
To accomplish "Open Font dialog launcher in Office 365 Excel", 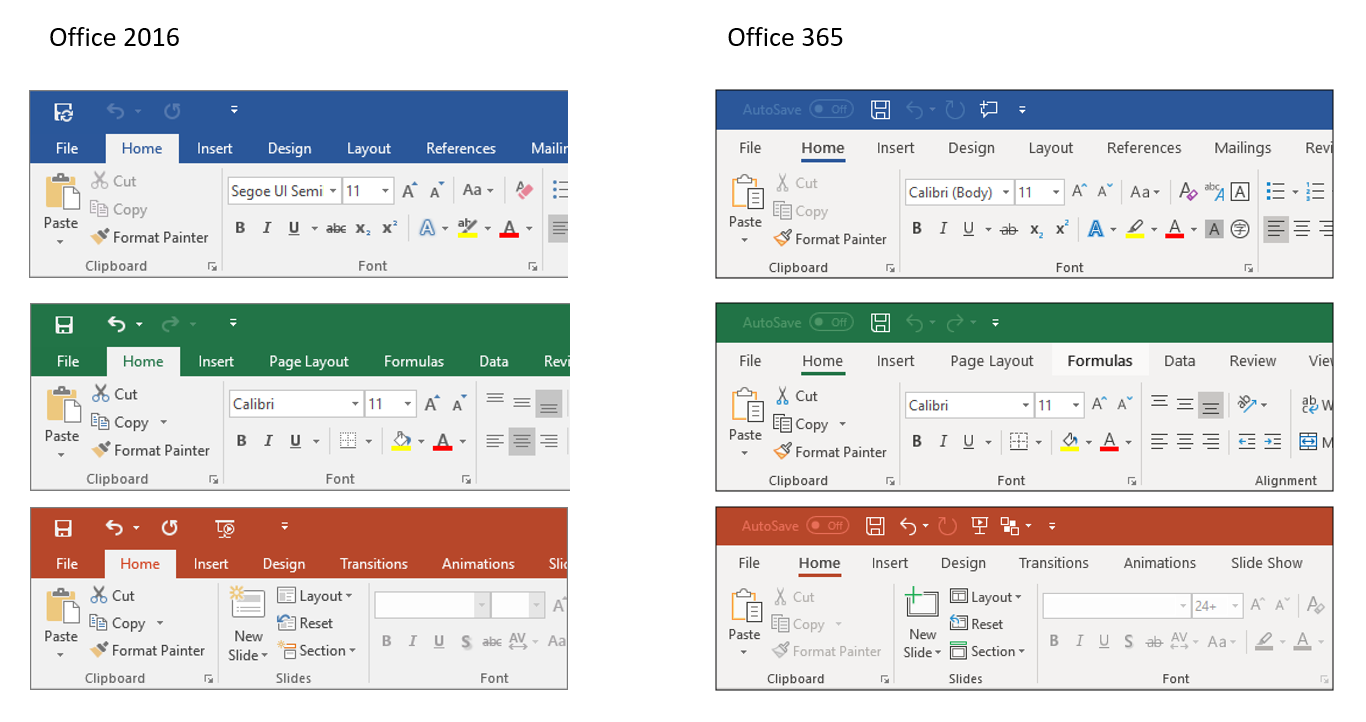I will point(1132,481).
